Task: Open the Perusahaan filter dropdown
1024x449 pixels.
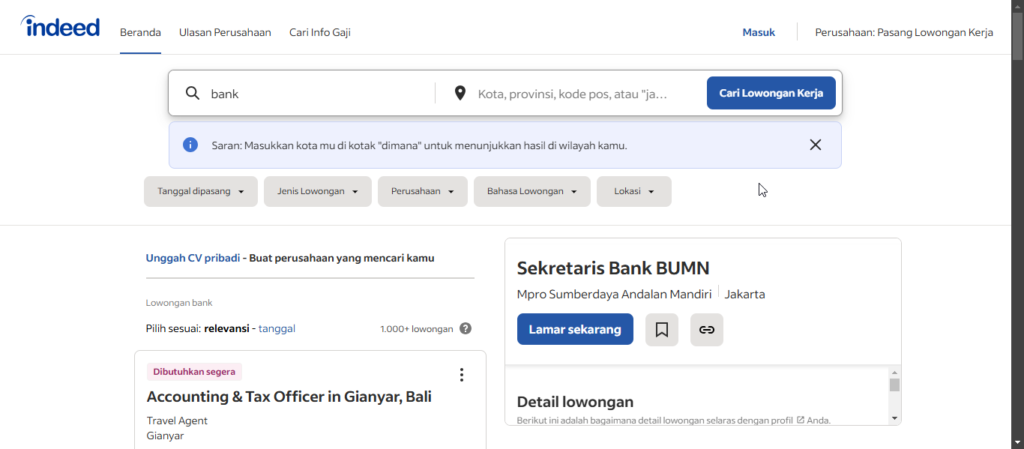Action: click(x=423, y=191)
